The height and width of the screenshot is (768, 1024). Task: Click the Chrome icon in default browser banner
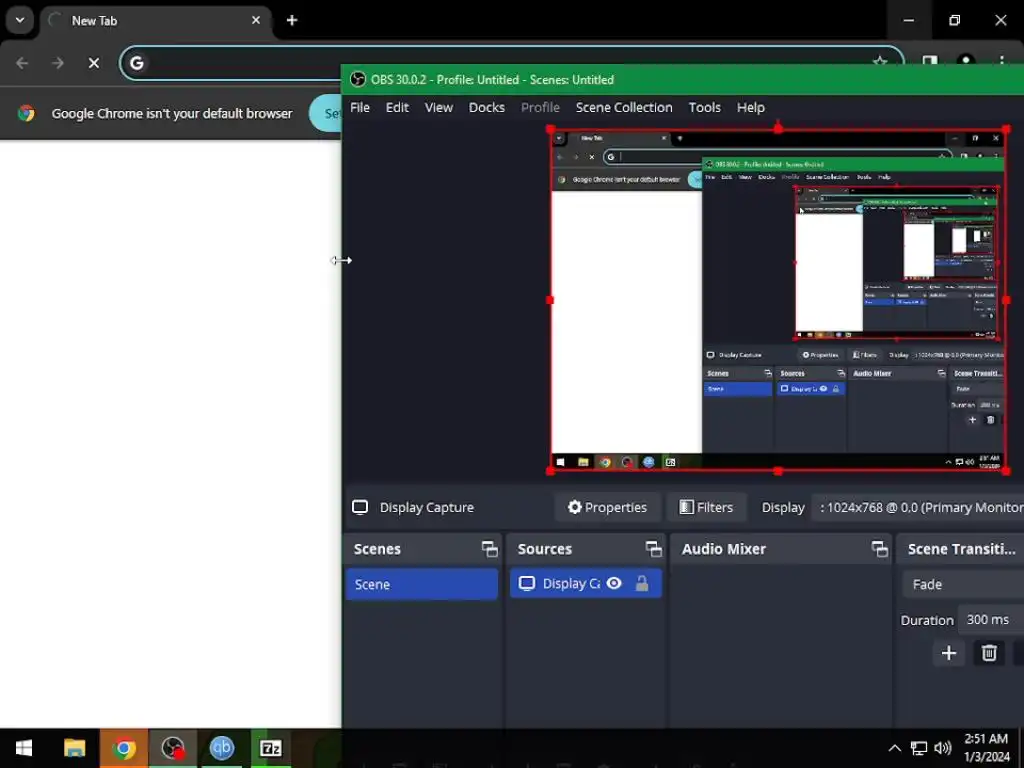point(26,114)
